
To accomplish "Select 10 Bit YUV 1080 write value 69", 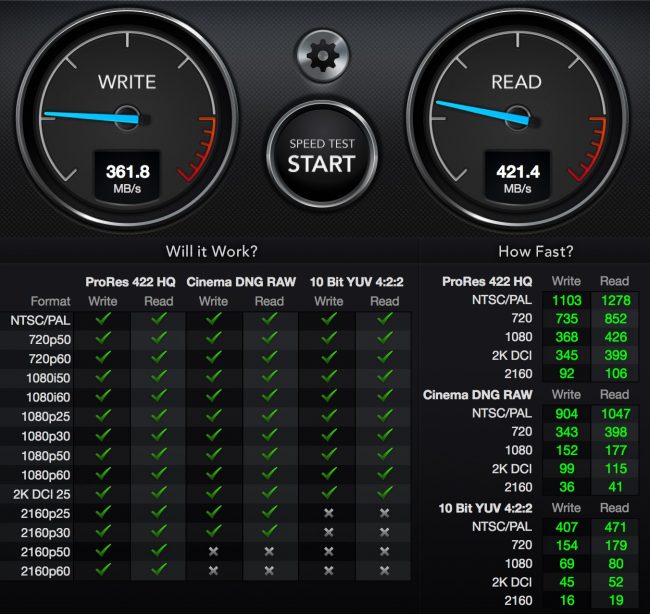I will [x=567, y=563].
